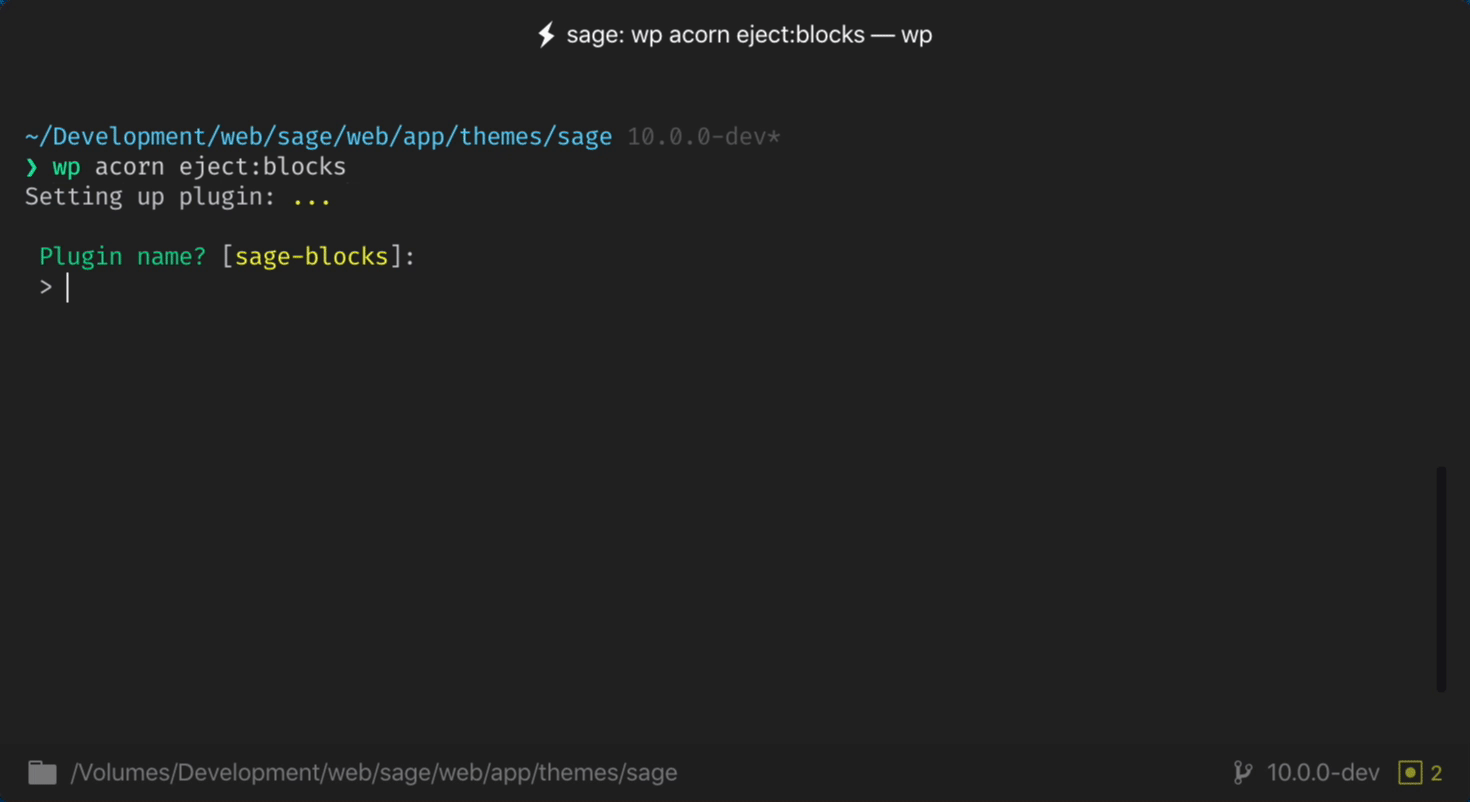Click the default value '[sage-blocks]'
The width and height of the screenshot is (1470, 802).
pyautogui.click(x=311, y=257)
